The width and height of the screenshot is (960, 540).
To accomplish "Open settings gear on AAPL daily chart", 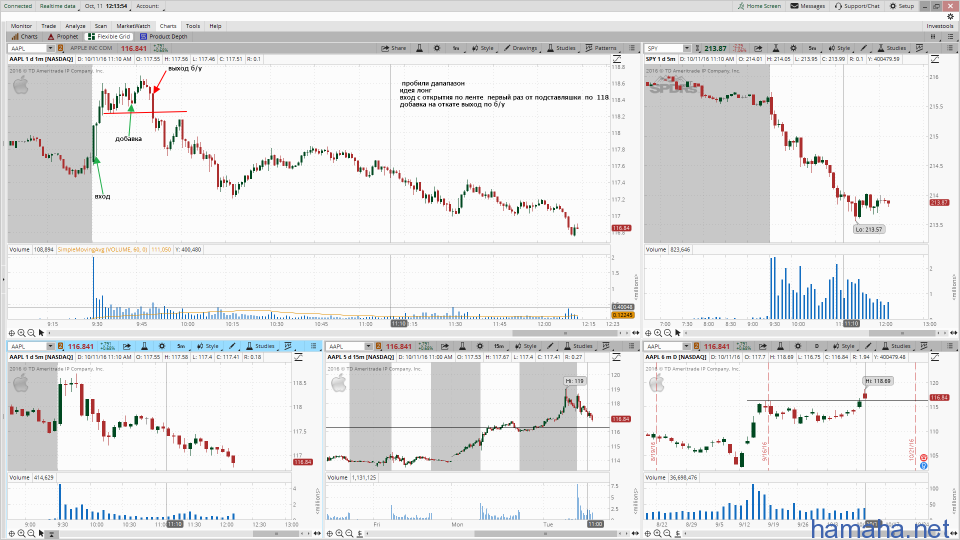I will (798, 346).
